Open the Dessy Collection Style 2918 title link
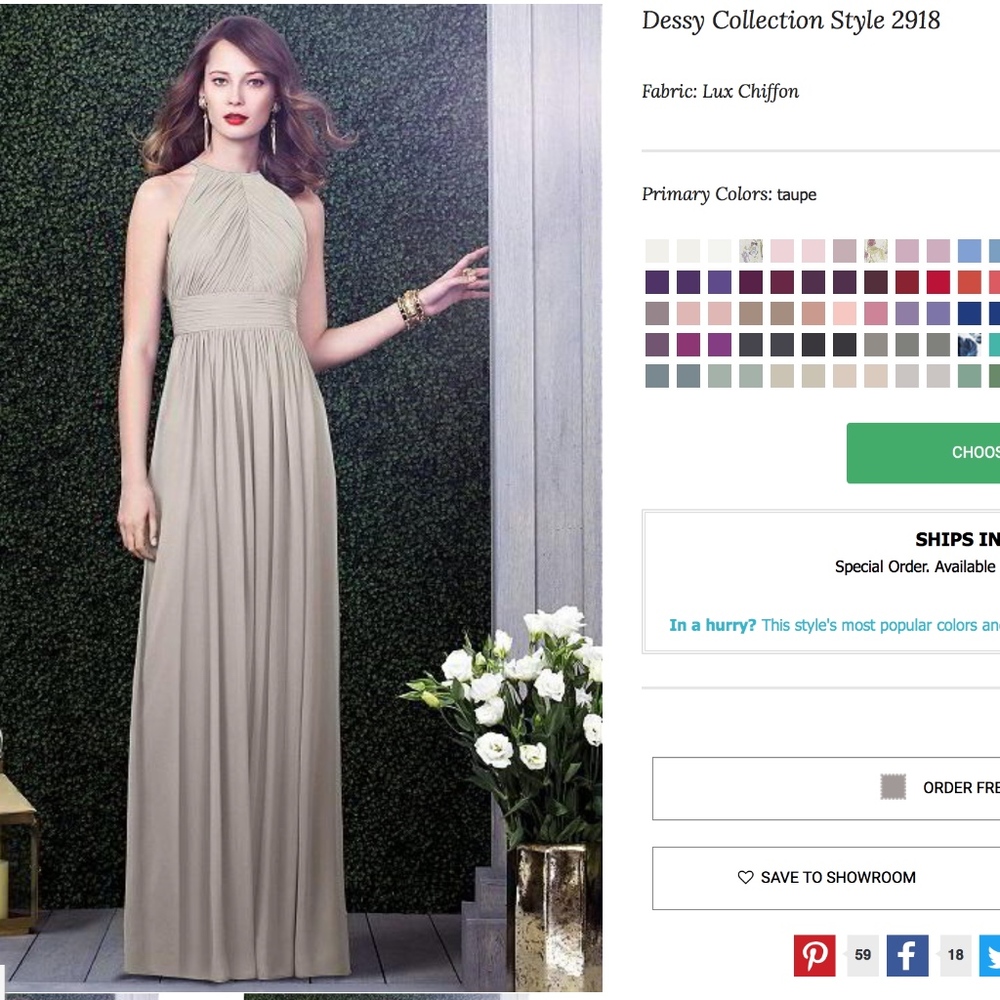Screen dimensions: 1000x1000 [790, 20]
